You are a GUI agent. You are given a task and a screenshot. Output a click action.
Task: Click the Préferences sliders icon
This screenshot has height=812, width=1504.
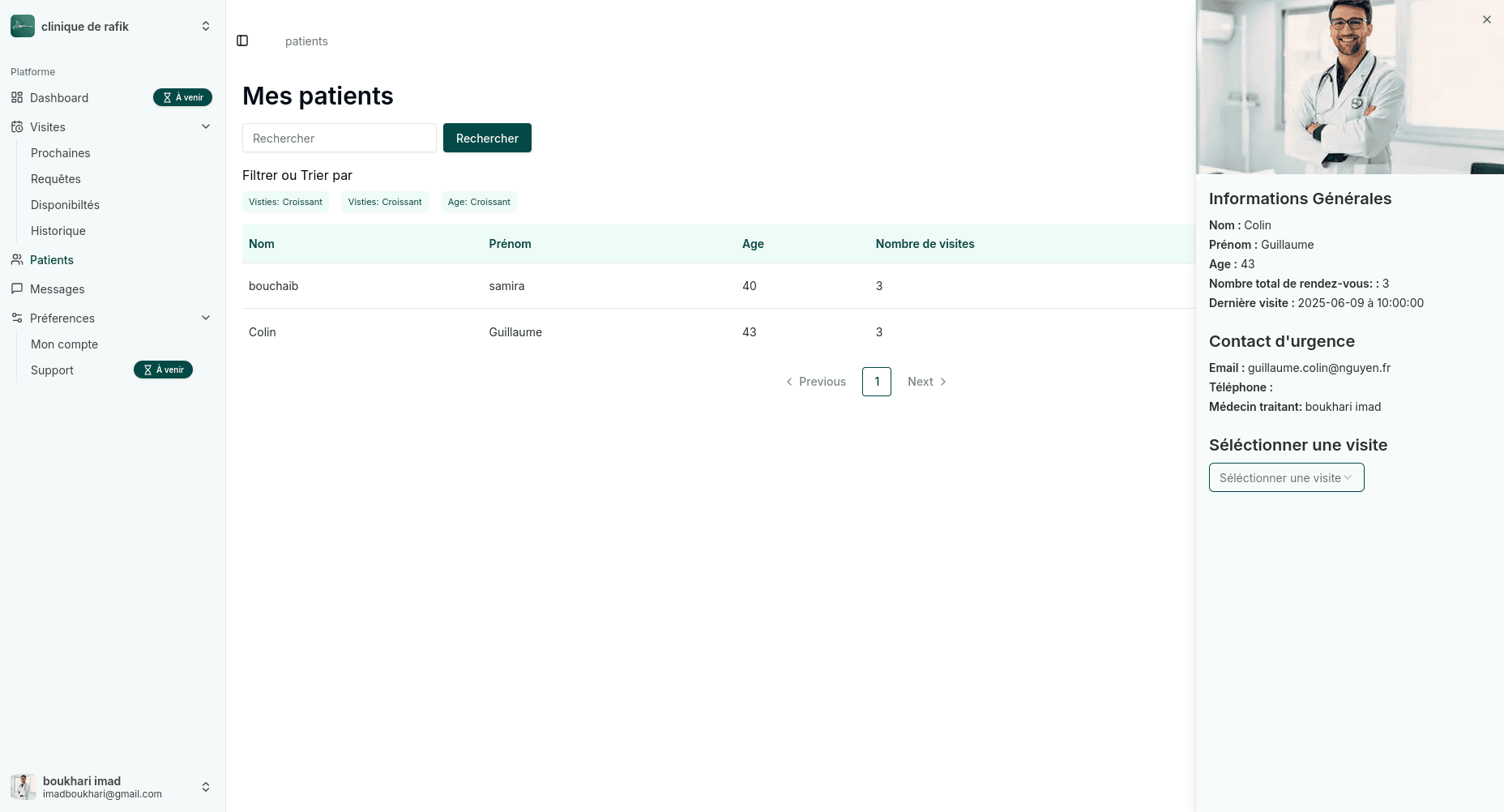coord(17,318)
